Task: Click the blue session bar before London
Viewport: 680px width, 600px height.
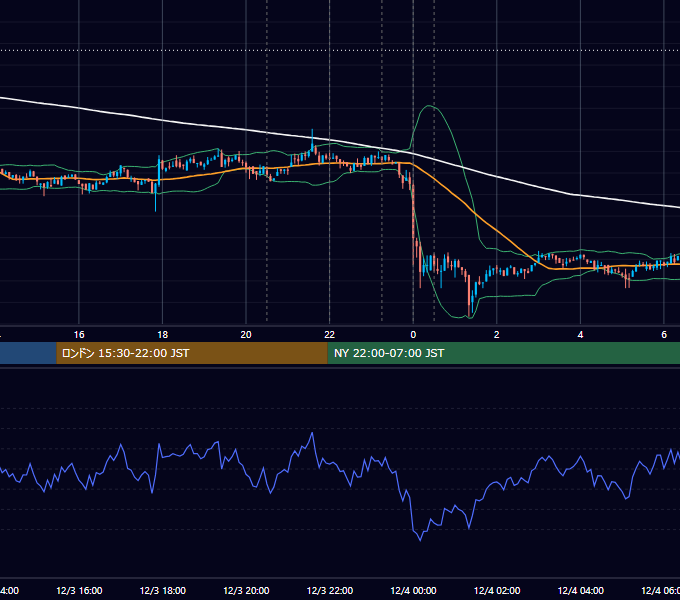Action: [28, 353]
